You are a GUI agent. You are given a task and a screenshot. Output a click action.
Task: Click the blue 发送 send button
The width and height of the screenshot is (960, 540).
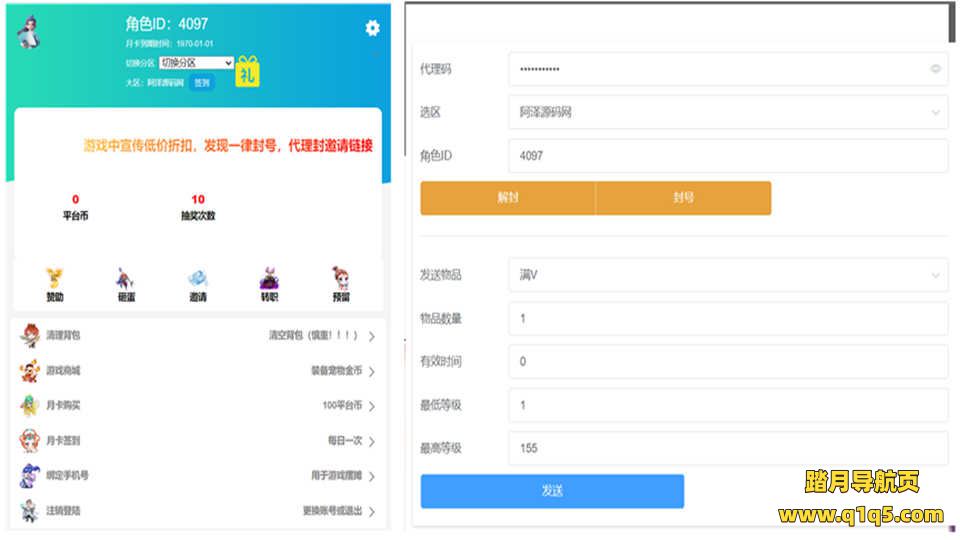click(x=552, y=491)
